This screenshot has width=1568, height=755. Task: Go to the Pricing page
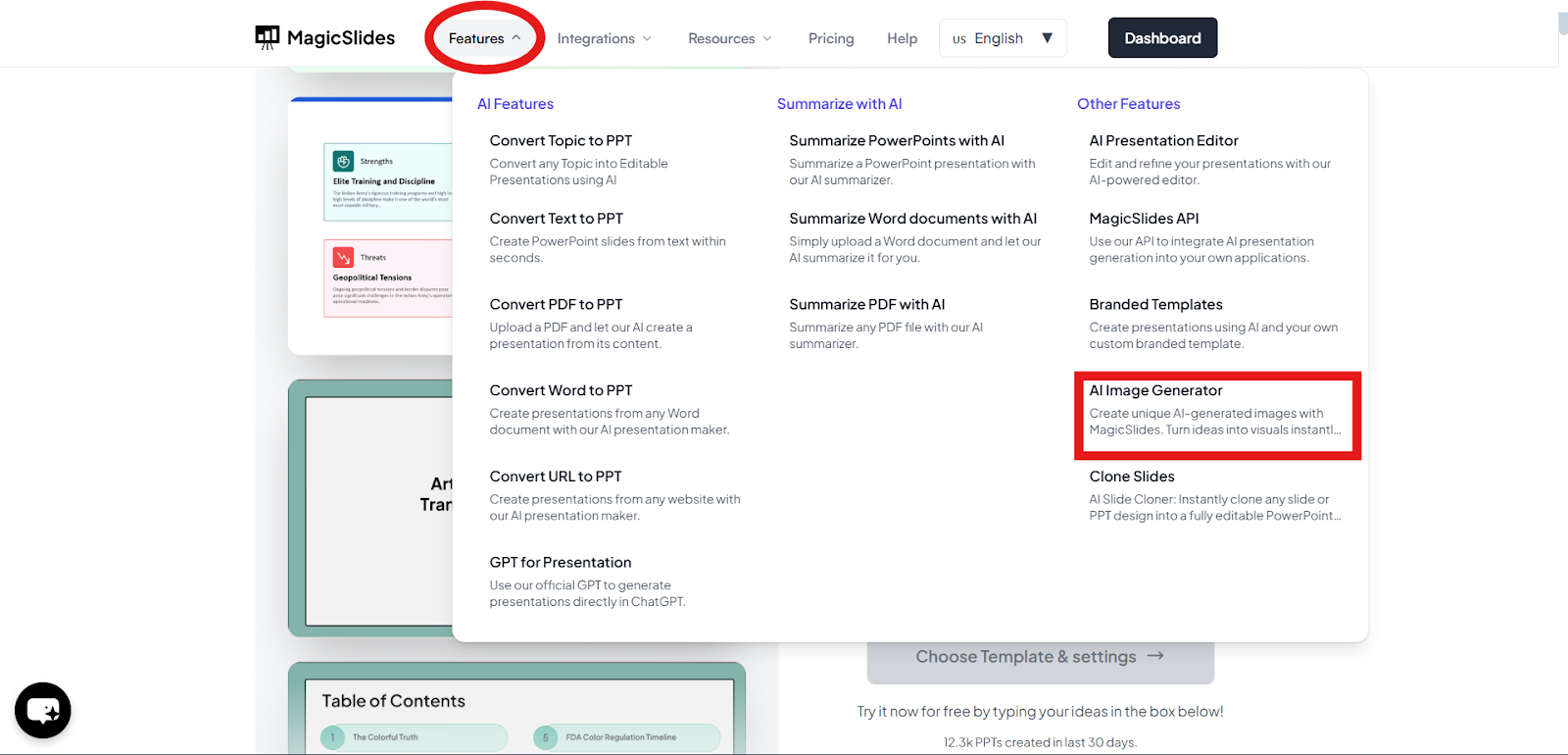831,38
